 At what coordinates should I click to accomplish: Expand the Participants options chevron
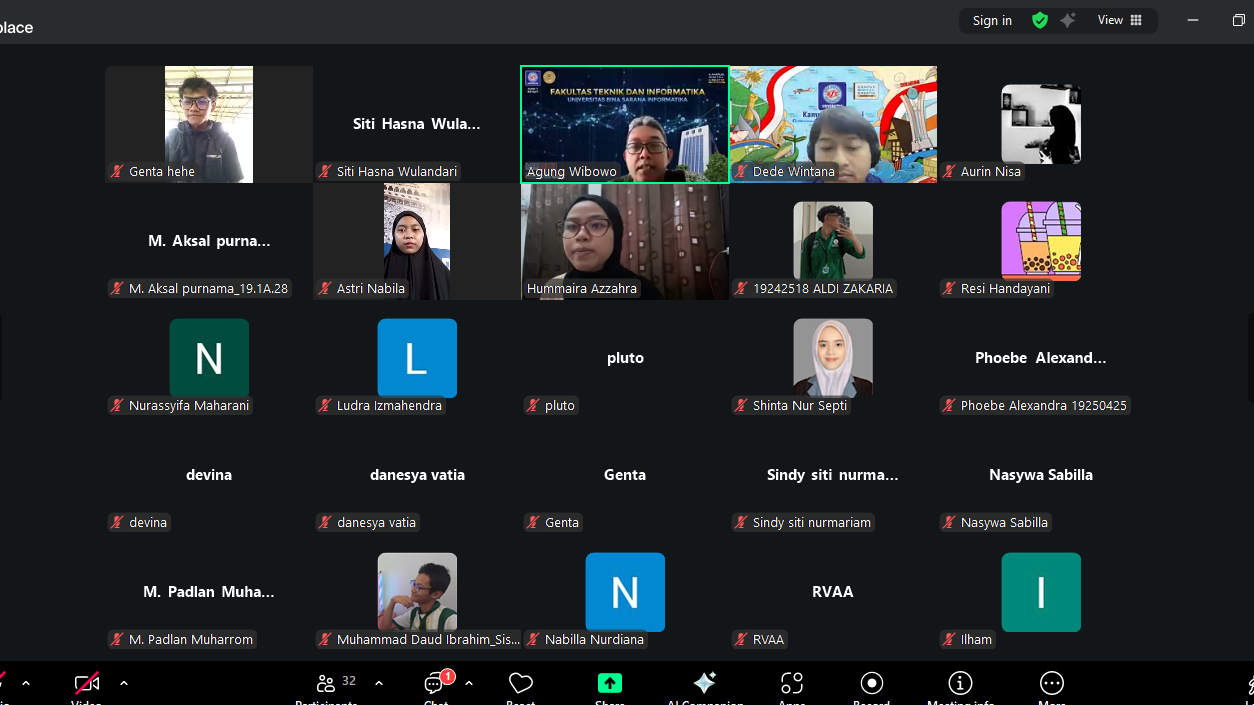(379, 683)
